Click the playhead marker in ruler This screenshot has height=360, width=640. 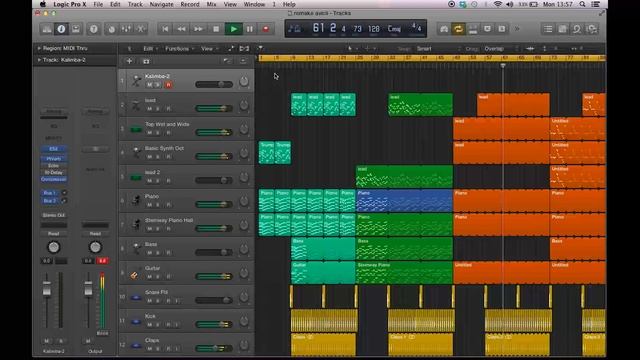click(503, 65)
